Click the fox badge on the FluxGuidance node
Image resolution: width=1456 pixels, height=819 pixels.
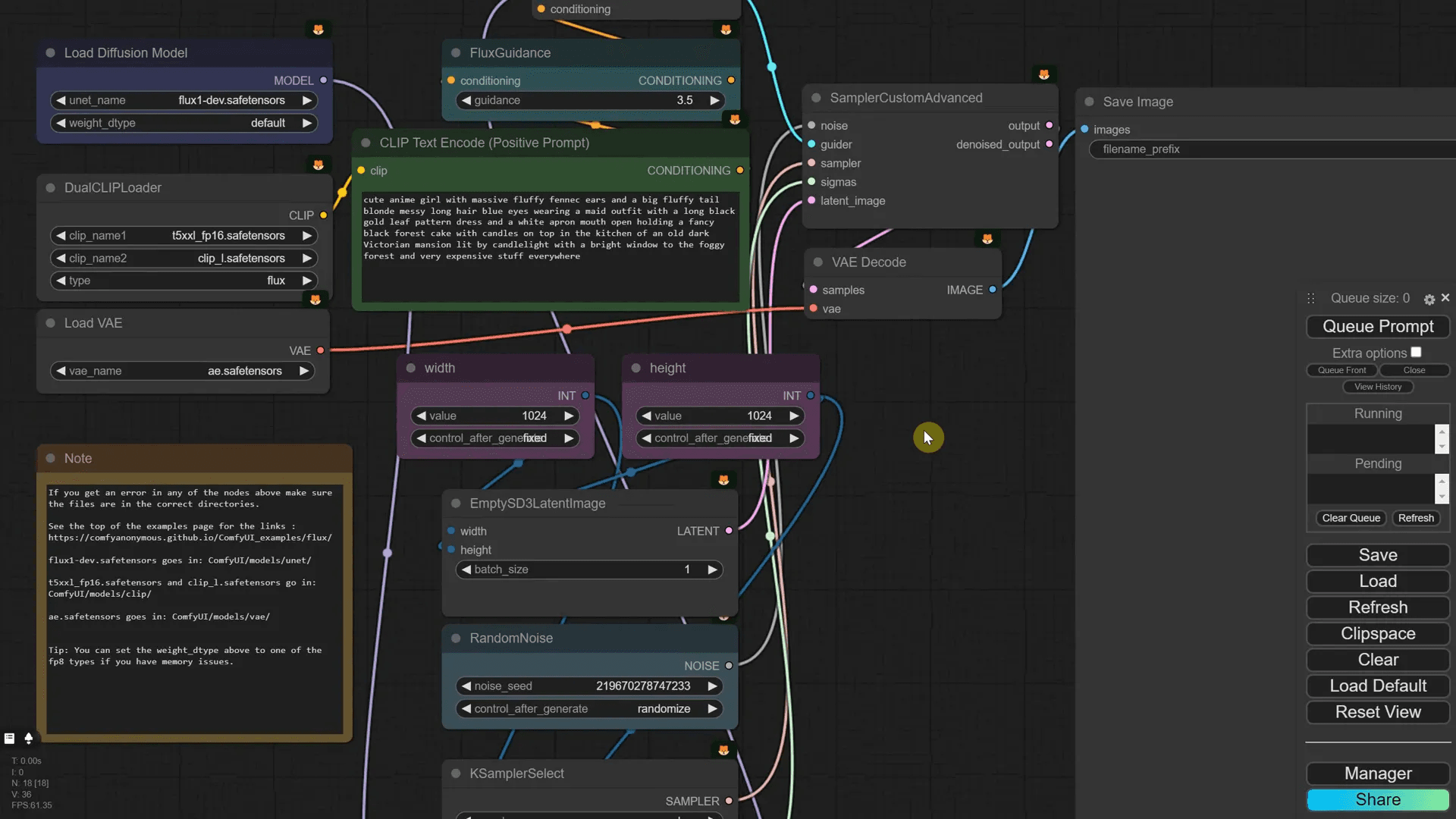coord(726,30)
